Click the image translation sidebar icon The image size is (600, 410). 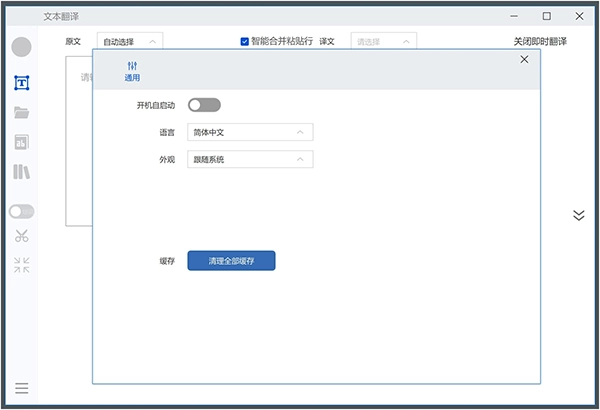tap(21, 142)
